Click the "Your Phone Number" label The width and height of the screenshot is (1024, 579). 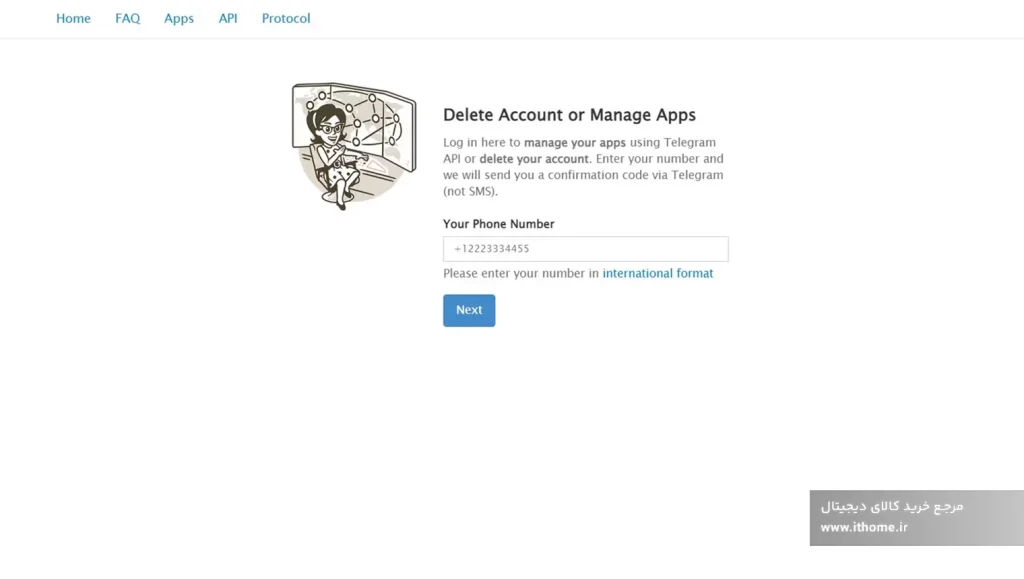[x=498, y=224]
